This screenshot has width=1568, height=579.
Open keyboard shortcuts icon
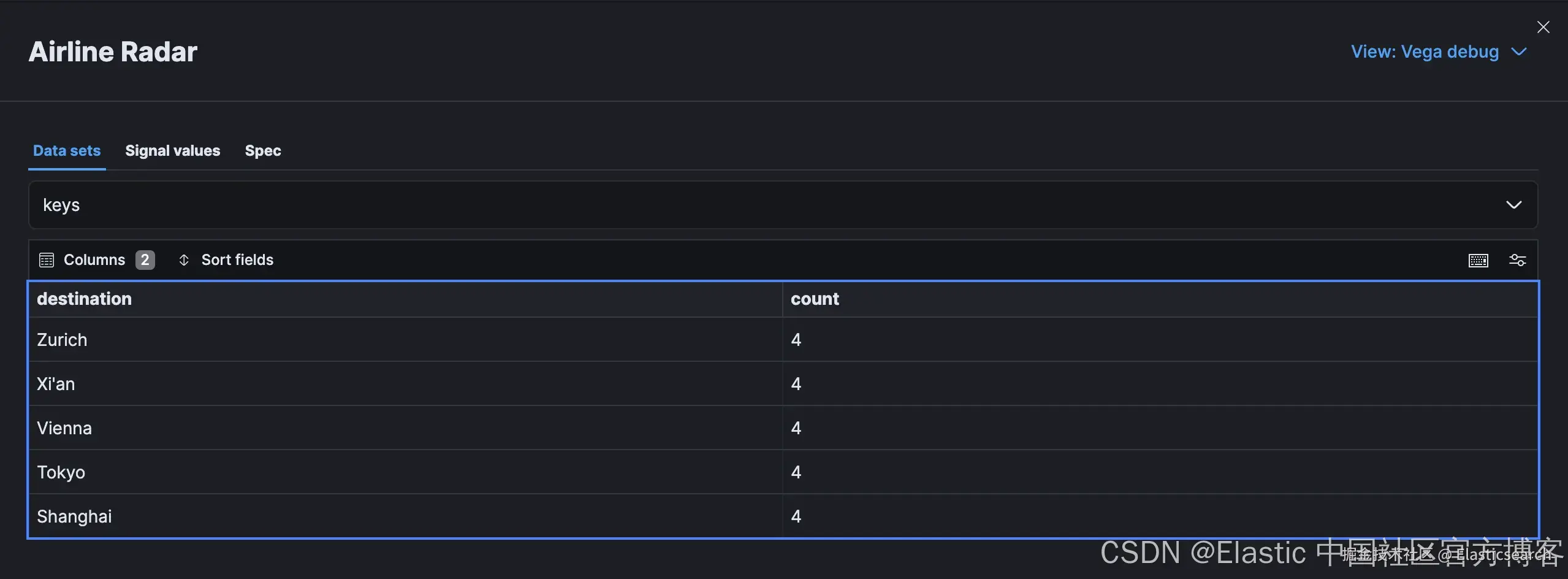pyautogui.click(x=1478, y=260)
